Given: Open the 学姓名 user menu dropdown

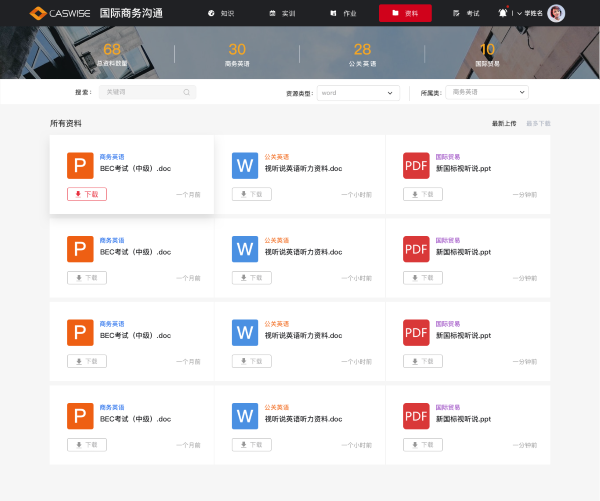Looking at the screenshot, I should pos(530,13).
